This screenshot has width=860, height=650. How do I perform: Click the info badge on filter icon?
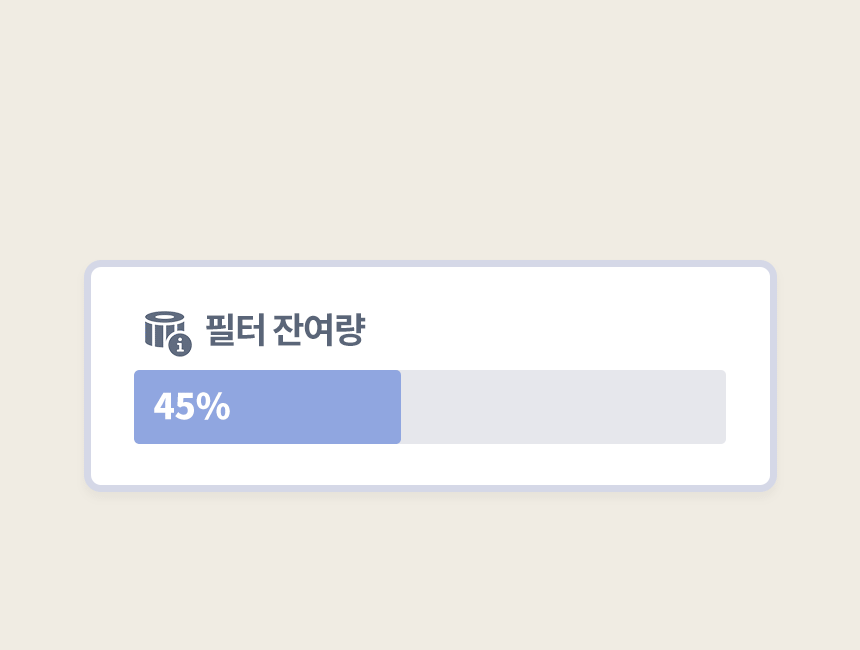click(180, 346)
